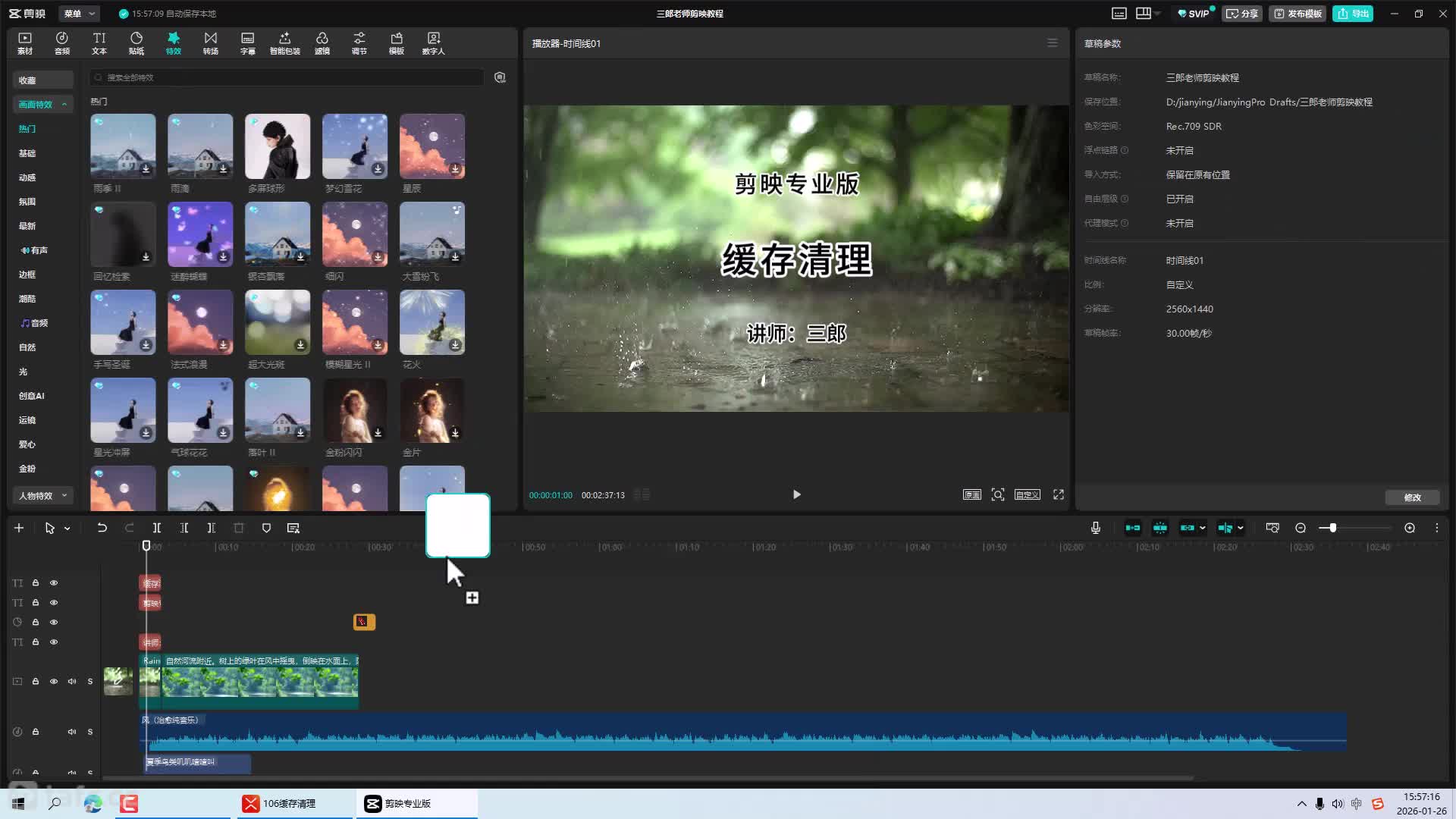Open the selection tool mode dropdown arrow
This screenshot has width=1456, height=819.
click(x=67, y=529)
